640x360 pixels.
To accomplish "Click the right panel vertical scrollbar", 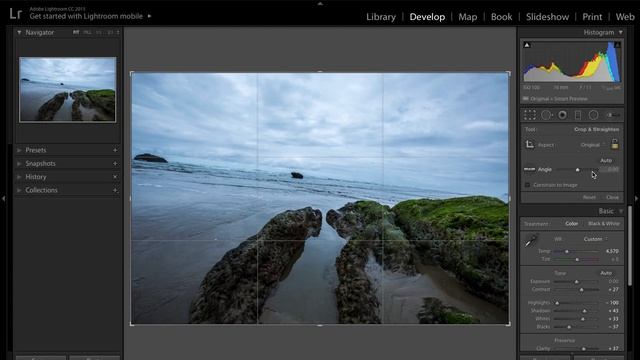I will click(630, 246).
